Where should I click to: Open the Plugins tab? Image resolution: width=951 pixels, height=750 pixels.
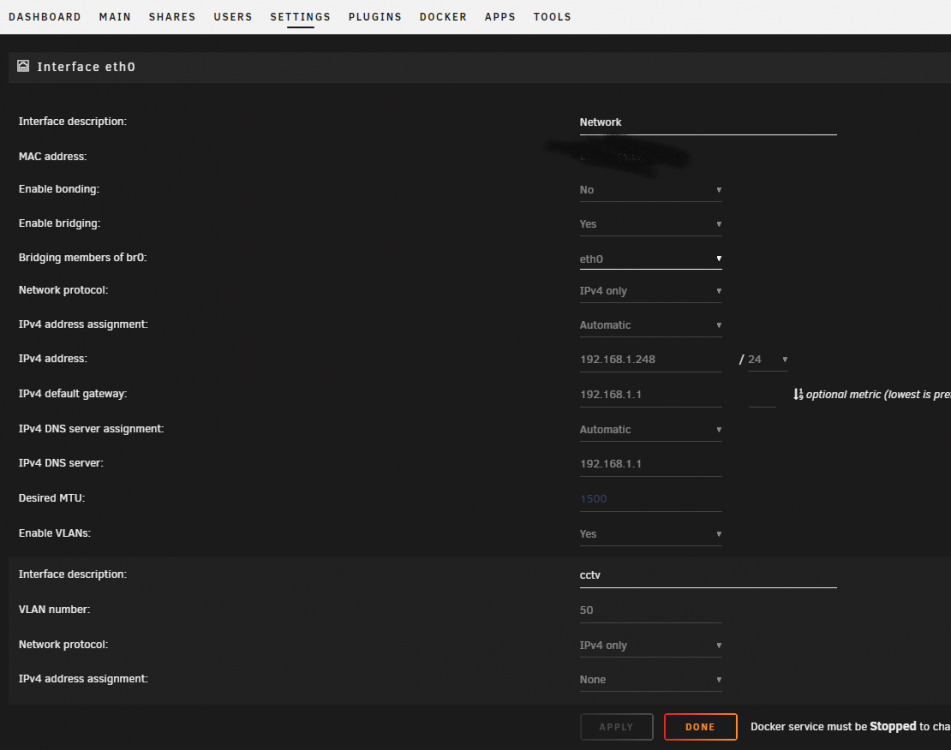click(375, 17)
